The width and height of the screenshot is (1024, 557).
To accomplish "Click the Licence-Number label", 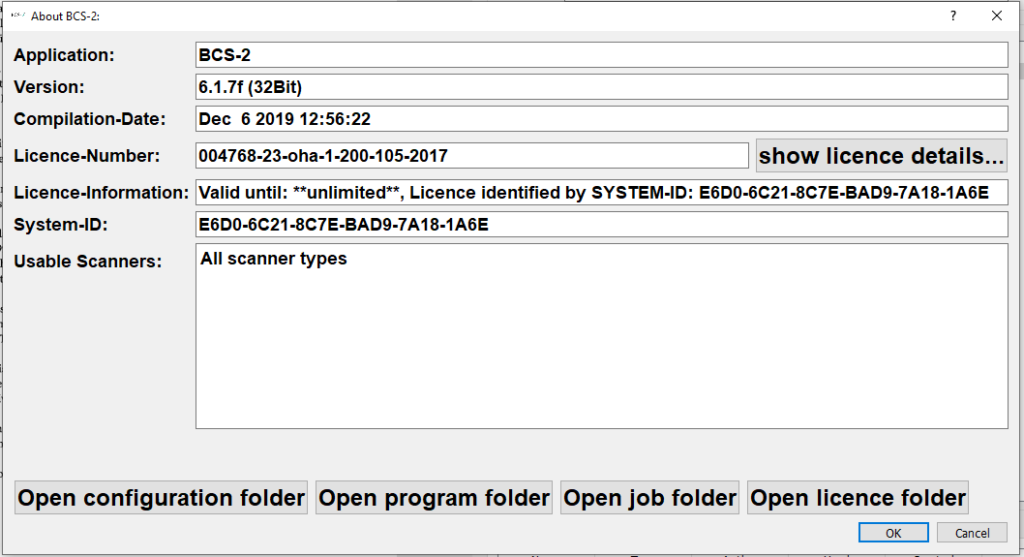I will coord(87,156).
